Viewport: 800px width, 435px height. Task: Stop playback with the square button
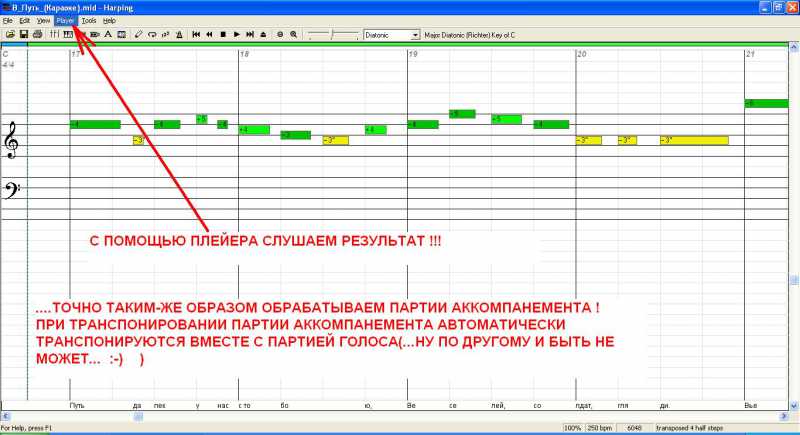pos(223,35)
